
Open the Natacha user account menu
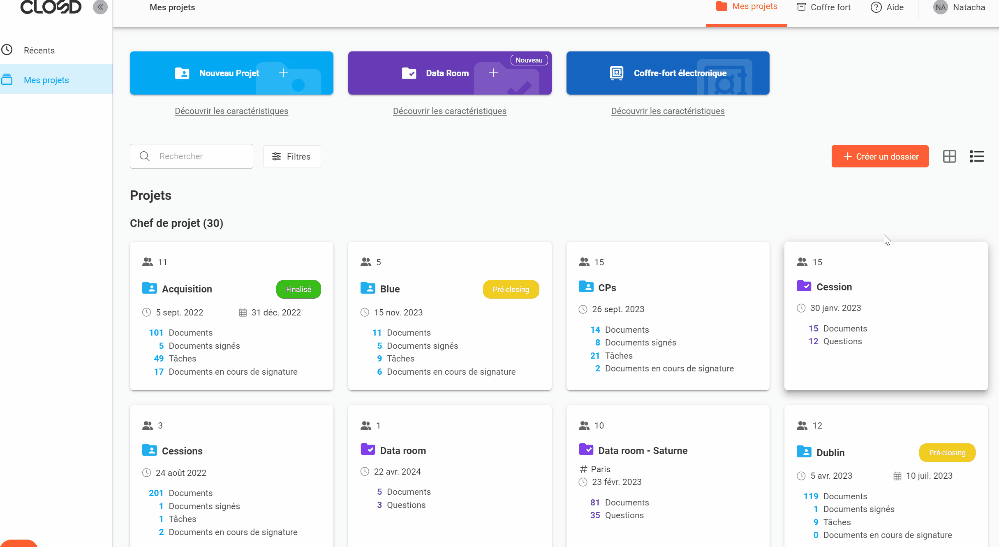point(968,7)
